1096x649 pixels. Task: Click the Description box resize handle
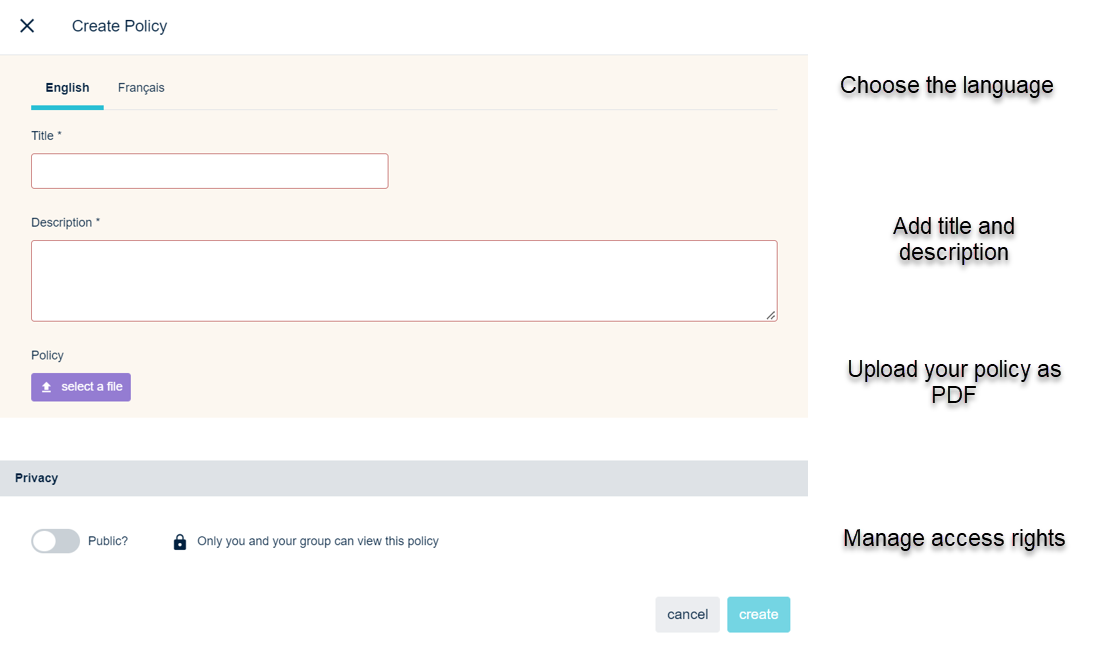click(770, 315)
